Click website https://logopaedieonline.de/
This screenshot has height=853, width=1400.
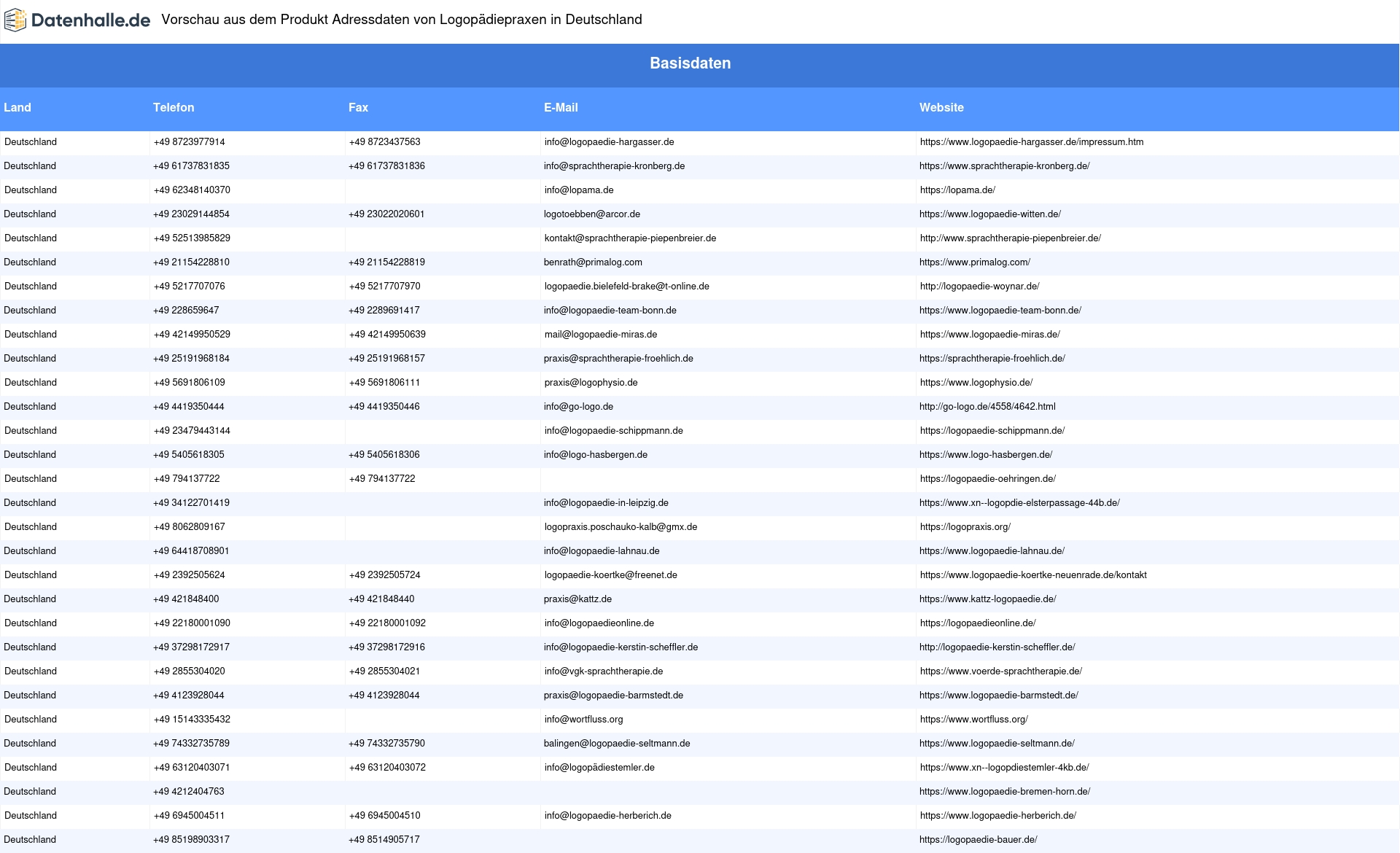pos(978,623)
